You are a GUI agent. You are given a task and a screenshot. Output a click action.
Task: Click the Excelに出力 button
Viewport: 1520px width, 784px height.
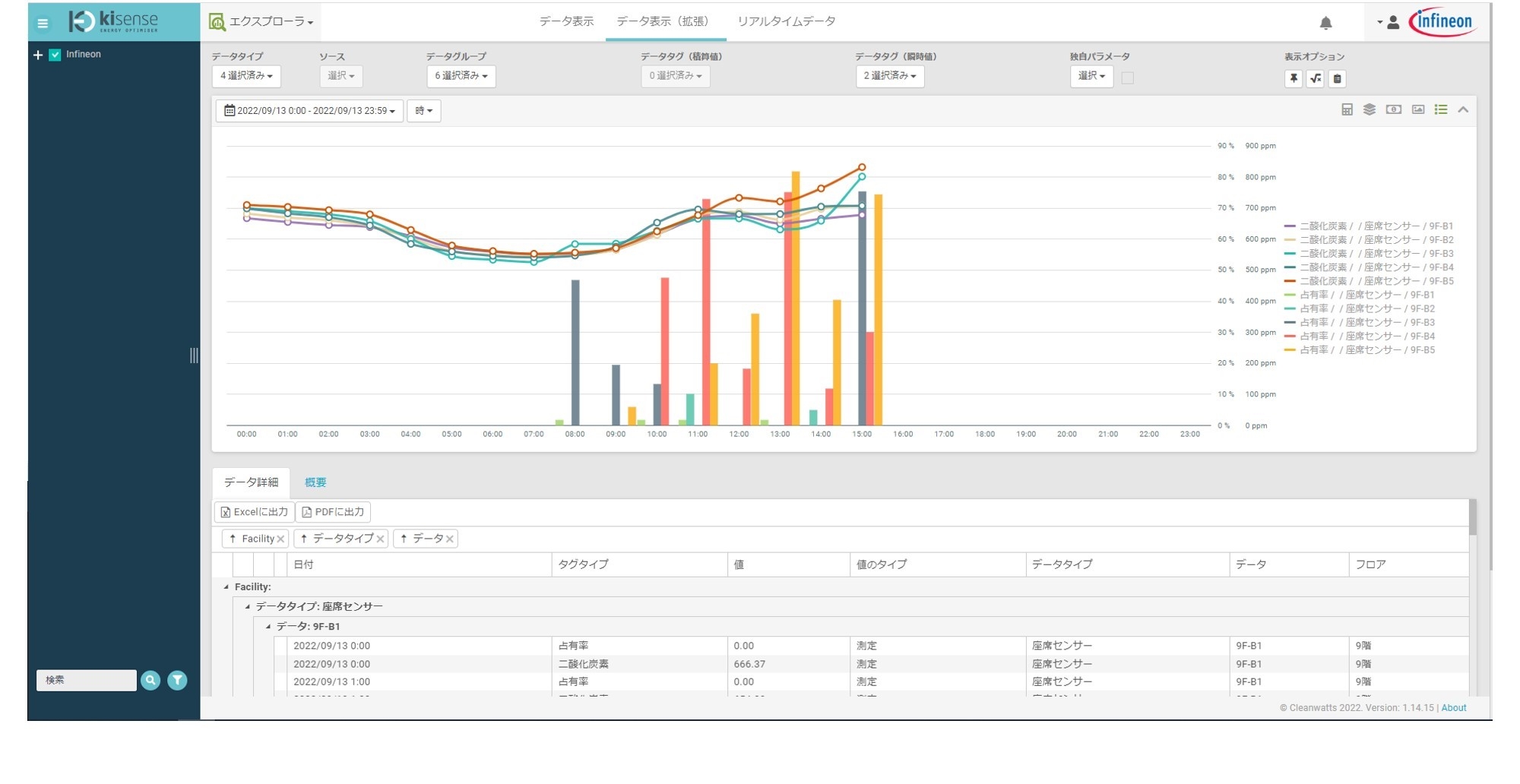click(255, 512)
